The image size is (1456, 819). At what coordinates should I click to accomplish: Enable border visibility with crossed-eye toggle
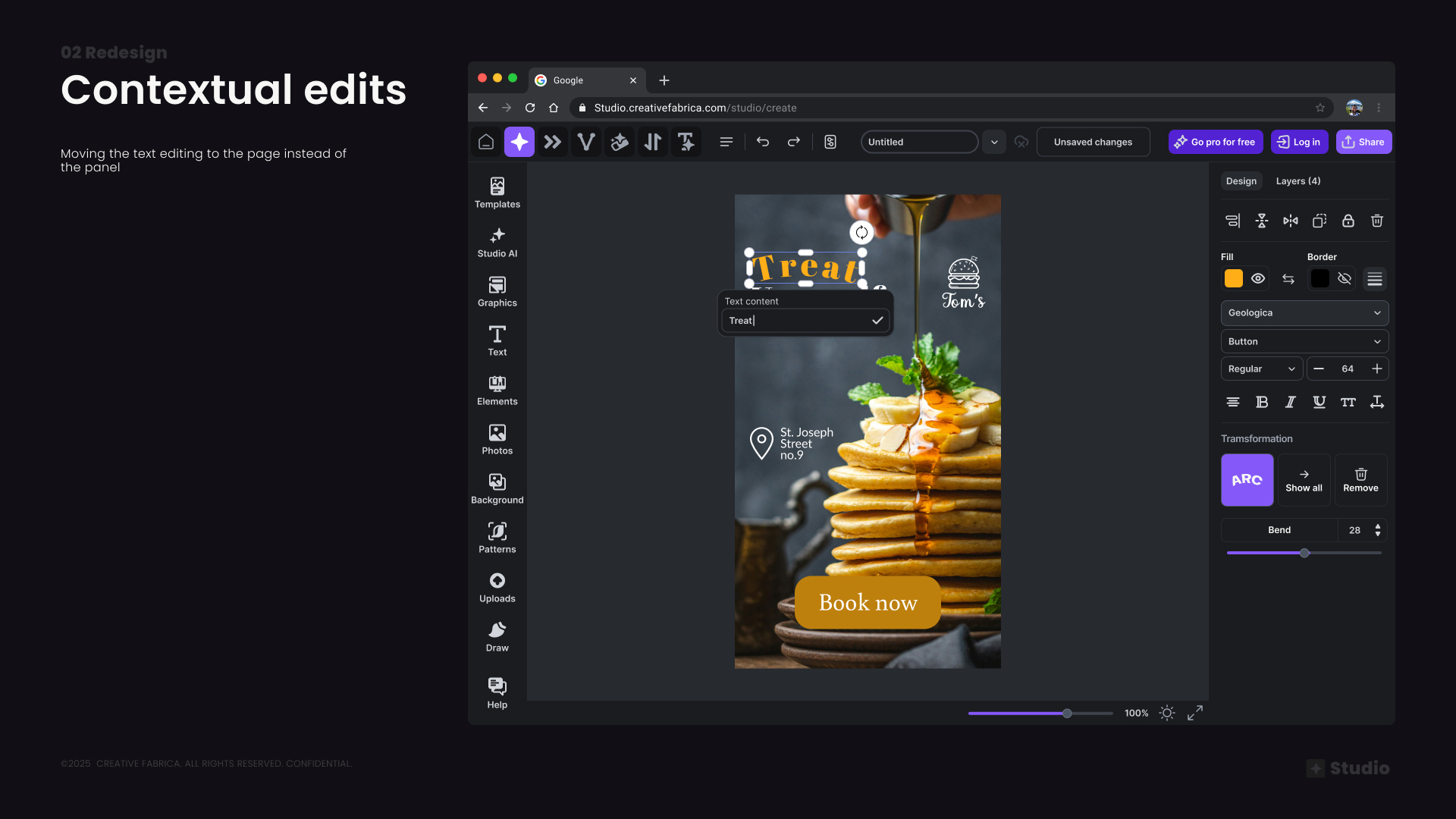point(1345,278)
